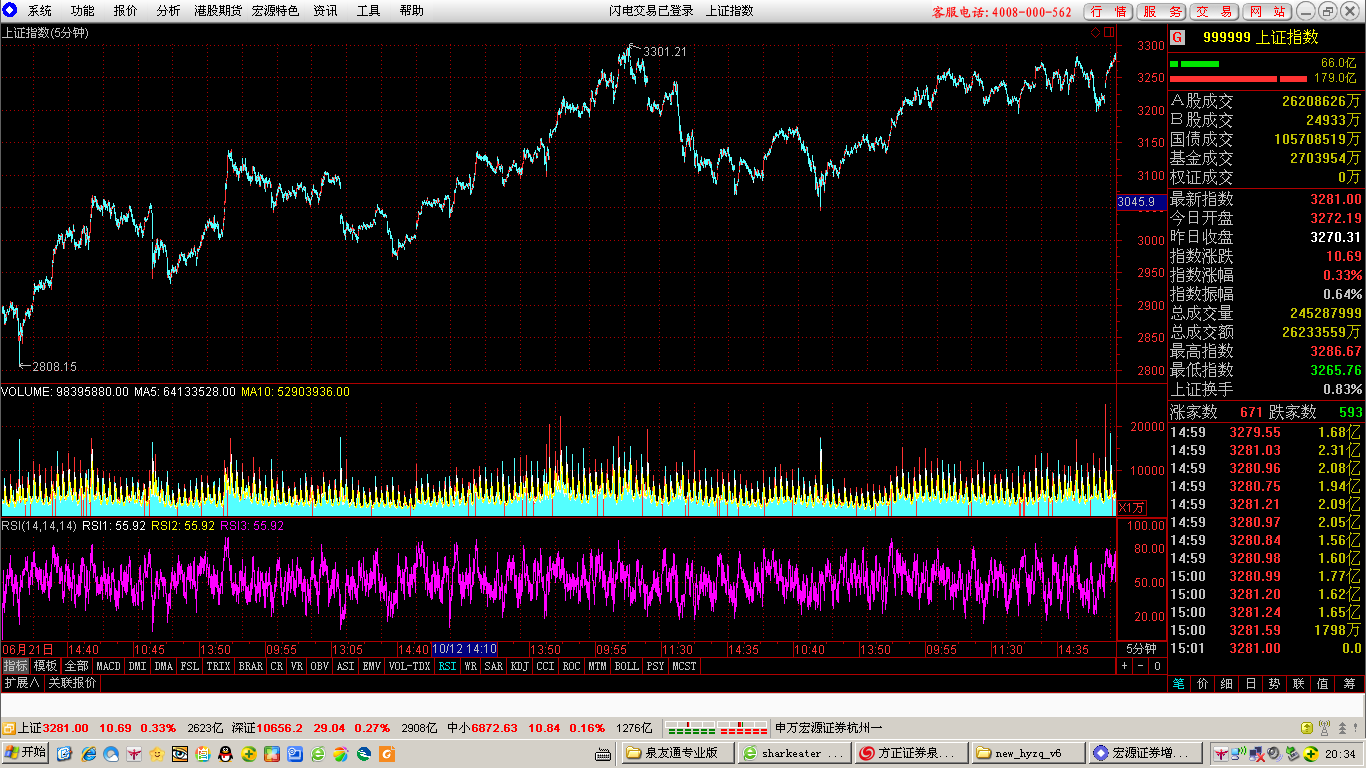Click the antenna signal icon in the status bar
Viewport: 1366px width, 768px height.
(x=1324, y=728)
